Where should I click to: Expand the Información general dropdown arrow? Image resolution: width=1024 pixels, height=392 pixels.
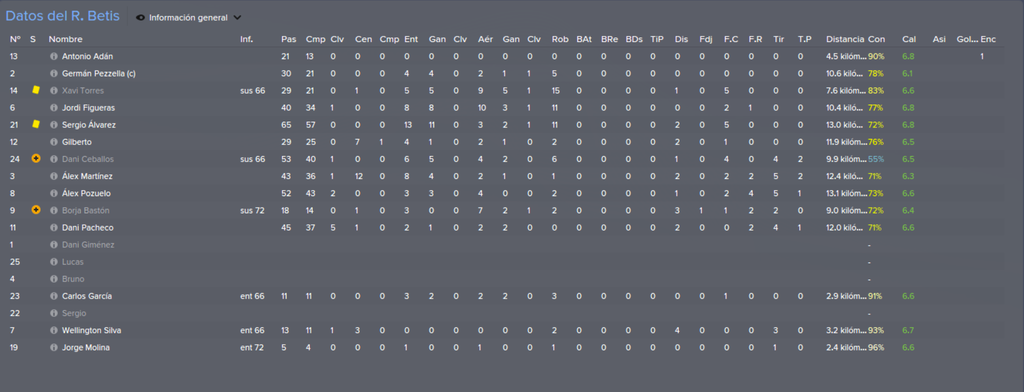tap(237, 18)
